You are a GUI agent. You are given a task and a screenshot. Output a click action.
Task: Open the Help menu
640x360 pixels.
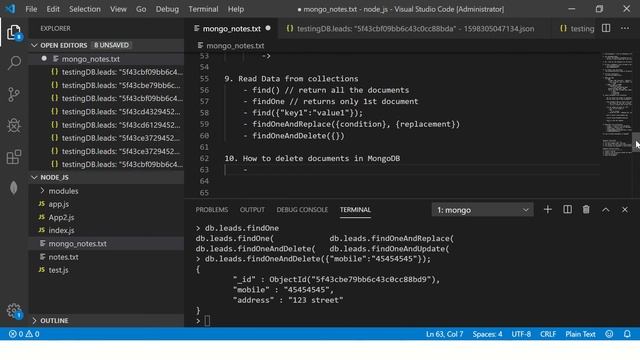point(236,9)
